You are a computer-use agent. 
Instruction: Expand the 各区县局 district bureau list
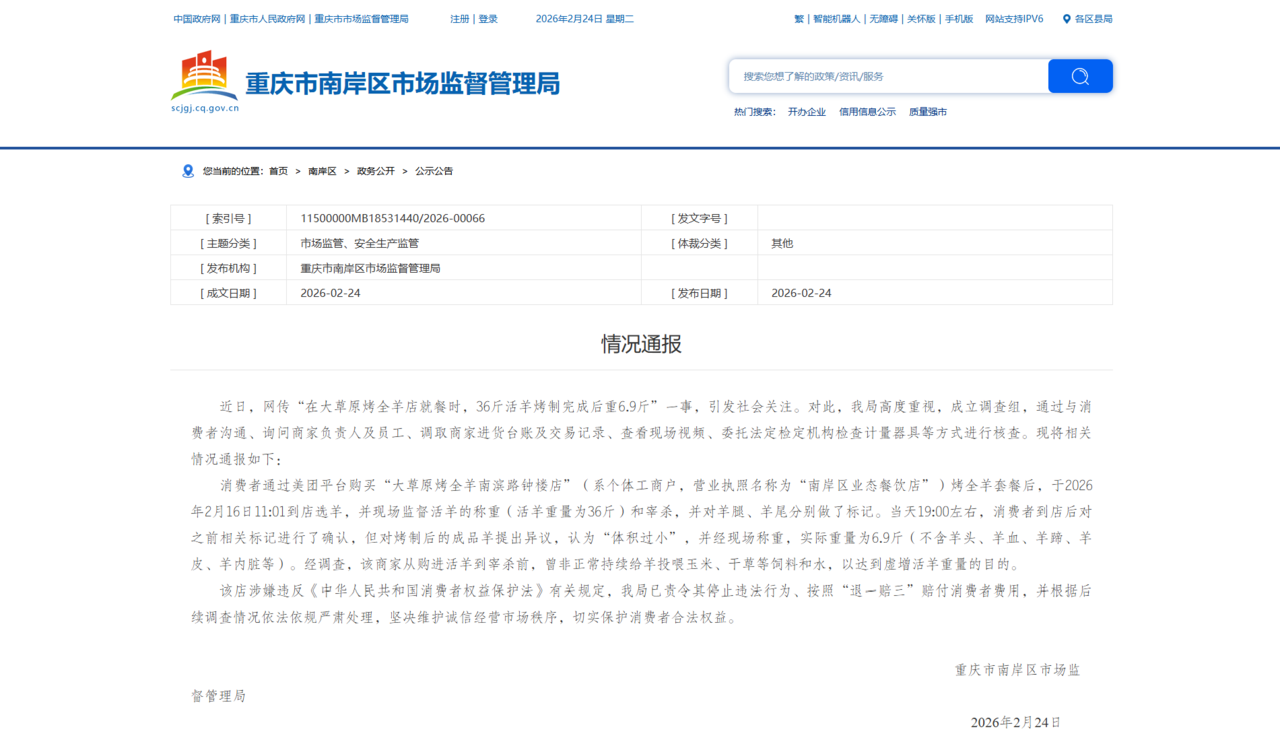pyautogui.click(x=1093, y=19)
